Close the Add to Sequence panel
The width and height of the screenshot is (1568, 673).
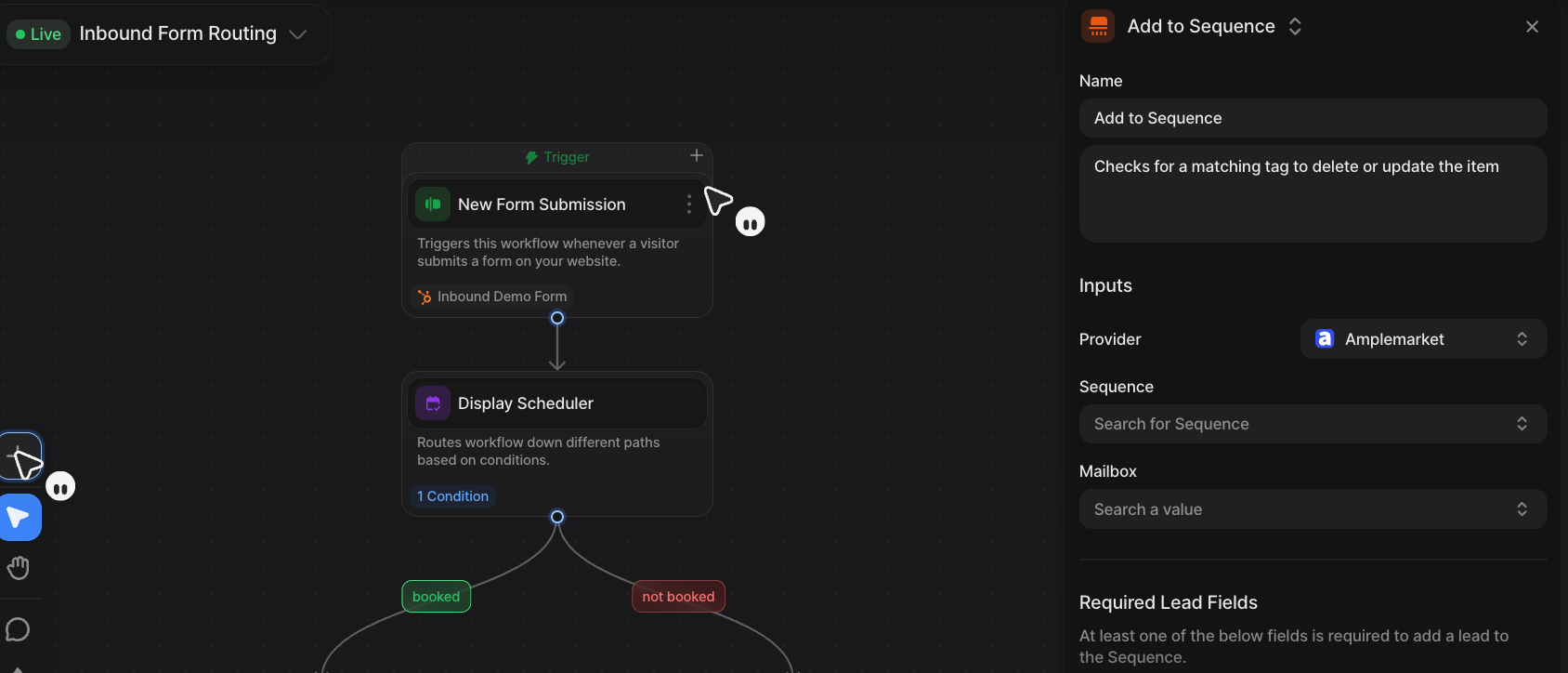pyautogui.click(x=1533, y=27)
